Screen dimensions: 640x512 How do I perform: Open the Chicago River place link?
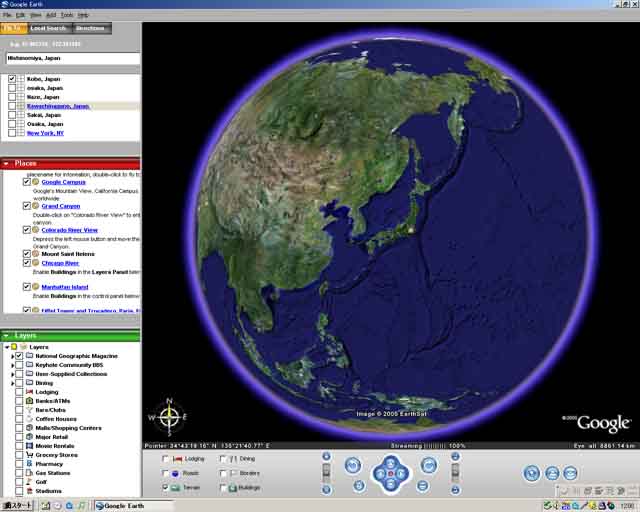point(60,263)
